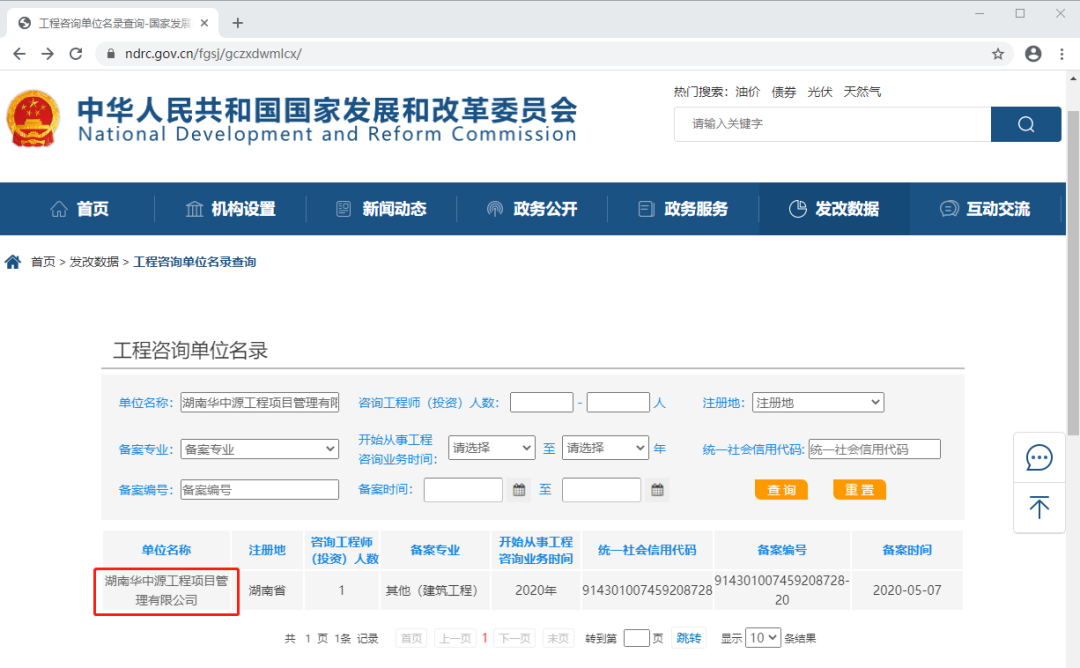View site info via the address bar lock icon
The height and width of the screenshot is (668, 1080).
point(110,54)
